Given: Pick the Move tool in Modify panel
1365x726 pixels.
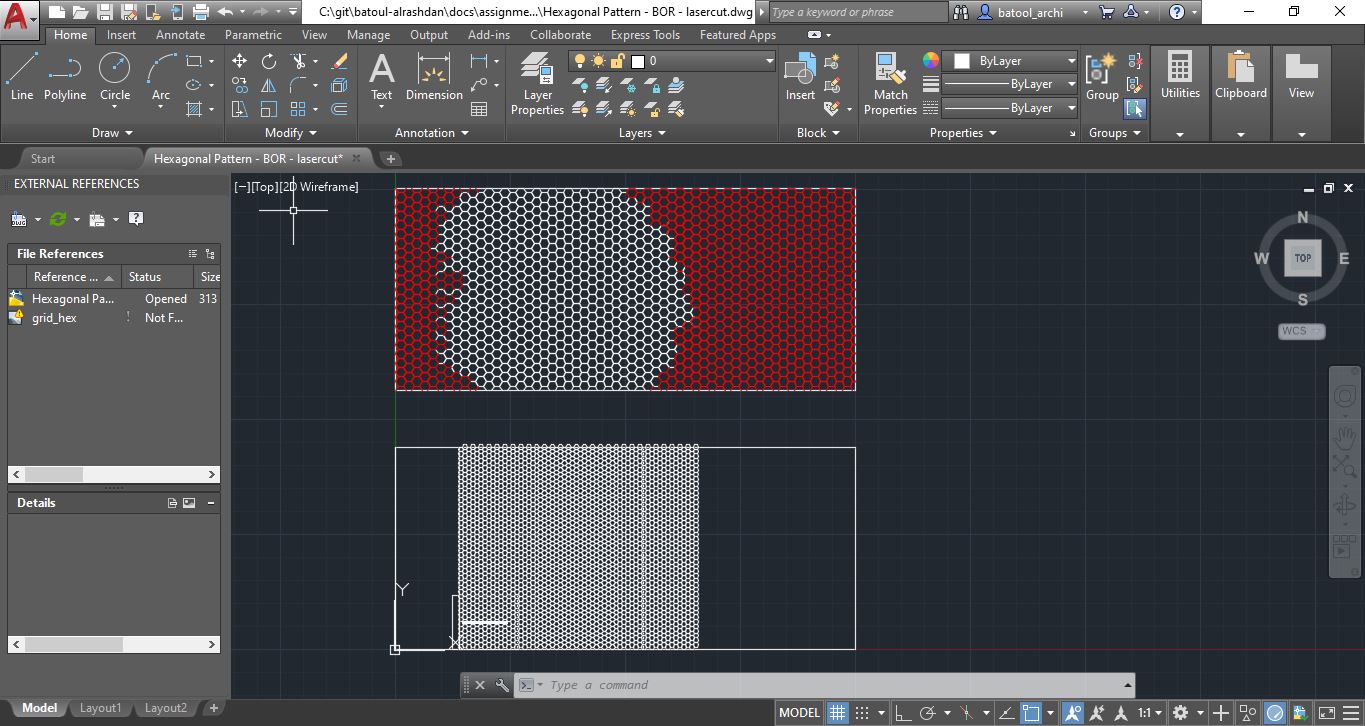Looking at the screenshot, I should tap(240, 61).
